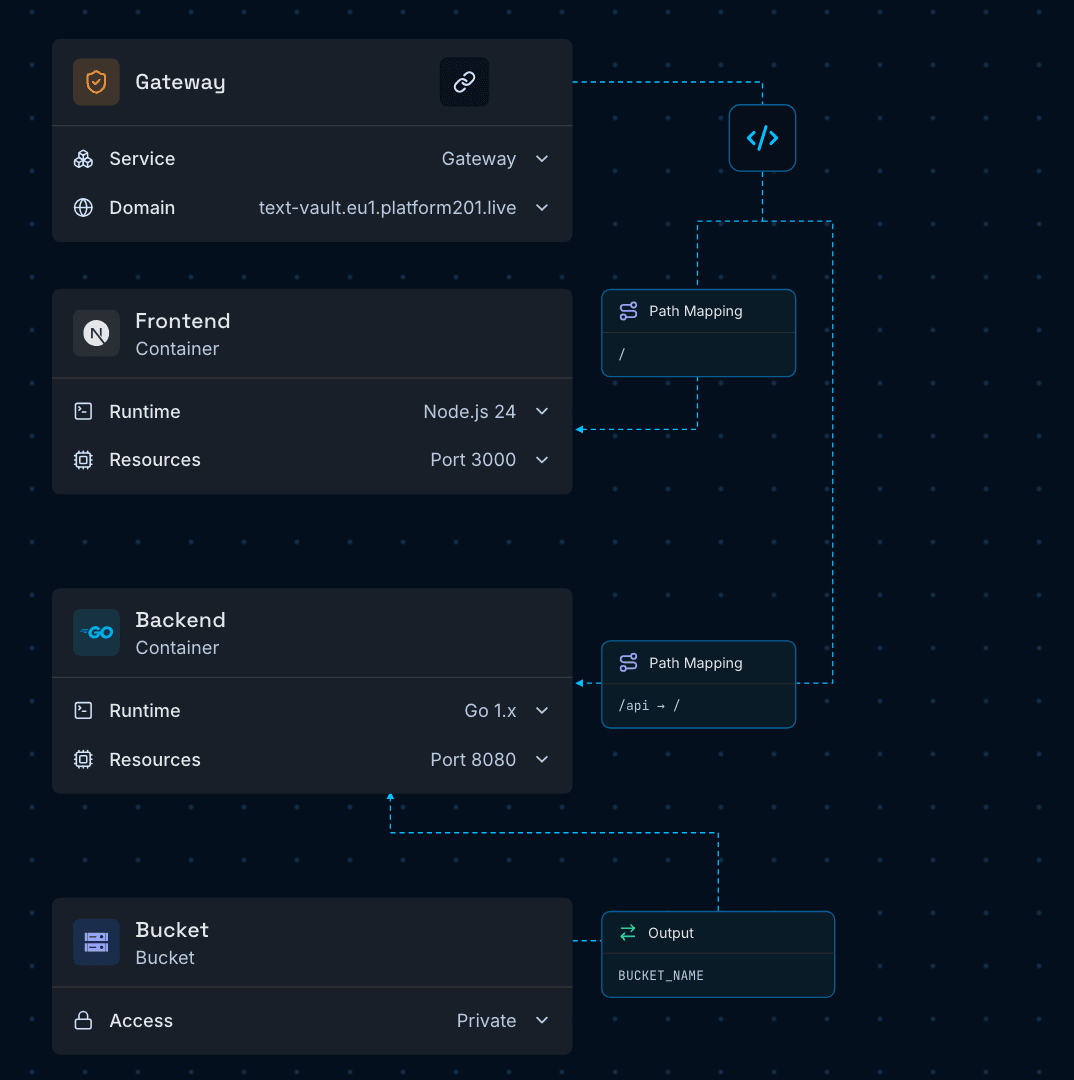1074x1080 pixels.
Task: Click the Backend Go logo icon
Action: pyautogui.click(x=96, y=632)
